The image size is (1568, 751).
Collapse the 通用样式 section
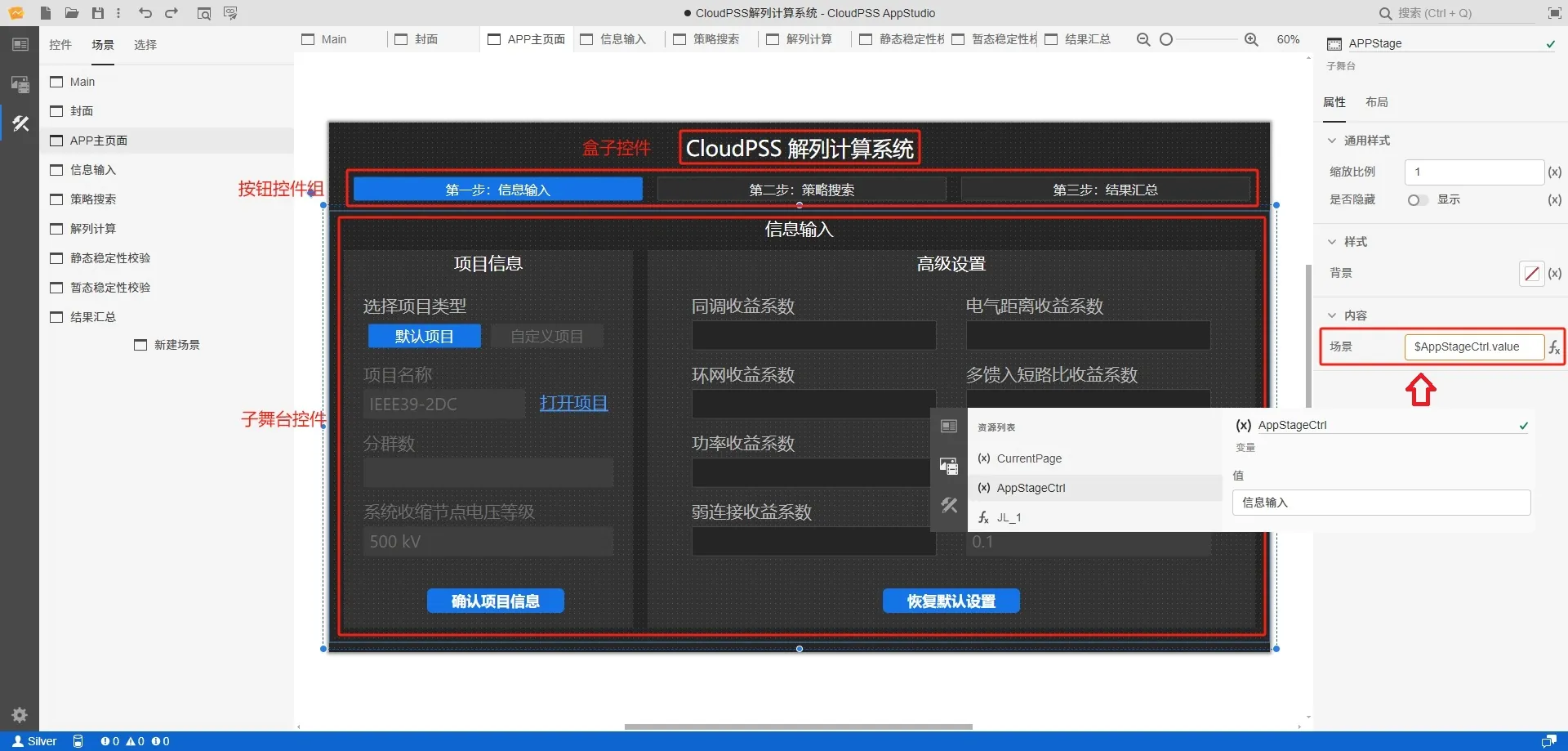(1332, 141)
